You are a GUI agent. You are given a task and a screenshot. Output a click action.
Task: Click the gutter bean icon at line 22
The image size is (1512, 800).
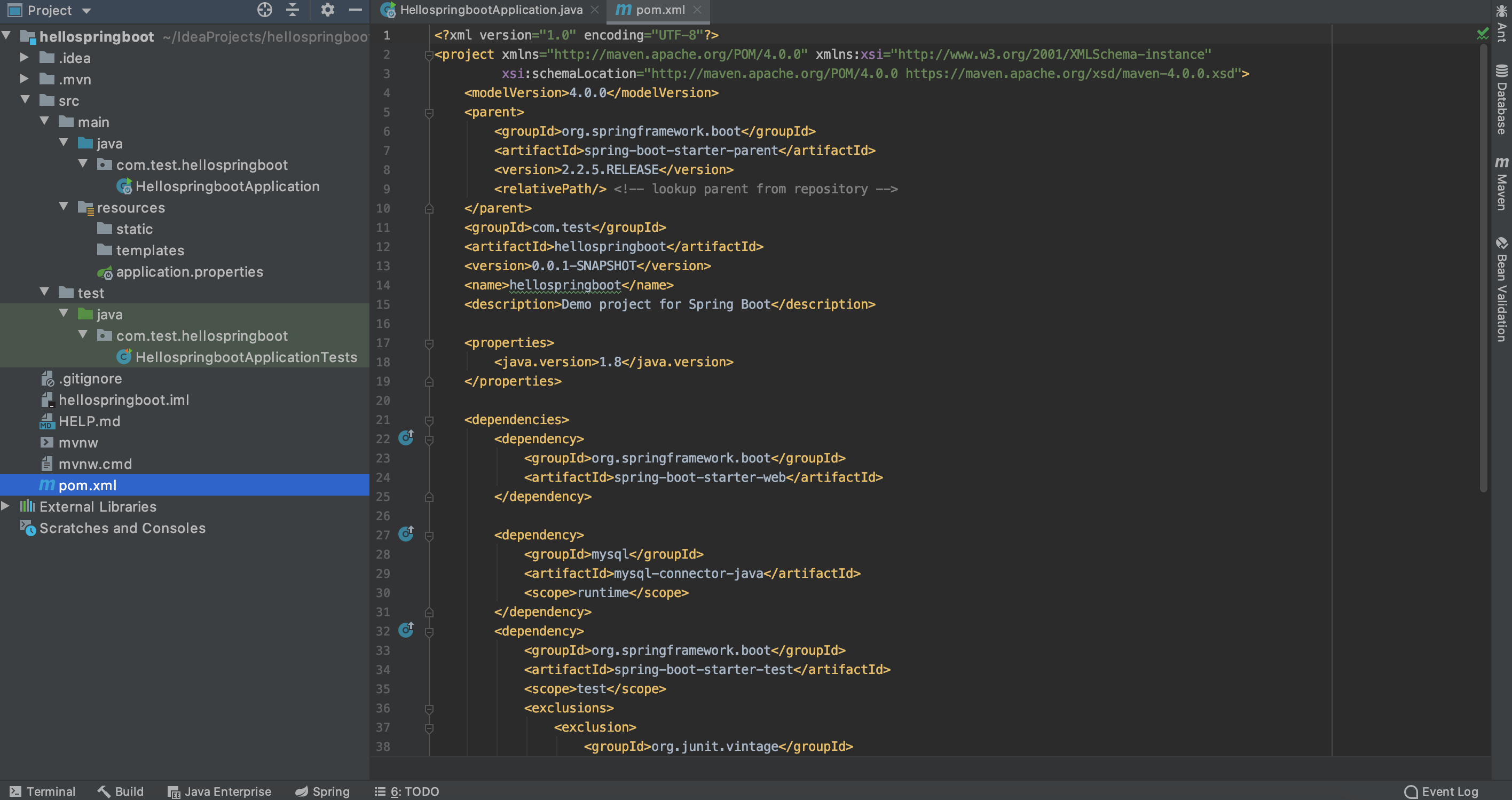(406, 438)
